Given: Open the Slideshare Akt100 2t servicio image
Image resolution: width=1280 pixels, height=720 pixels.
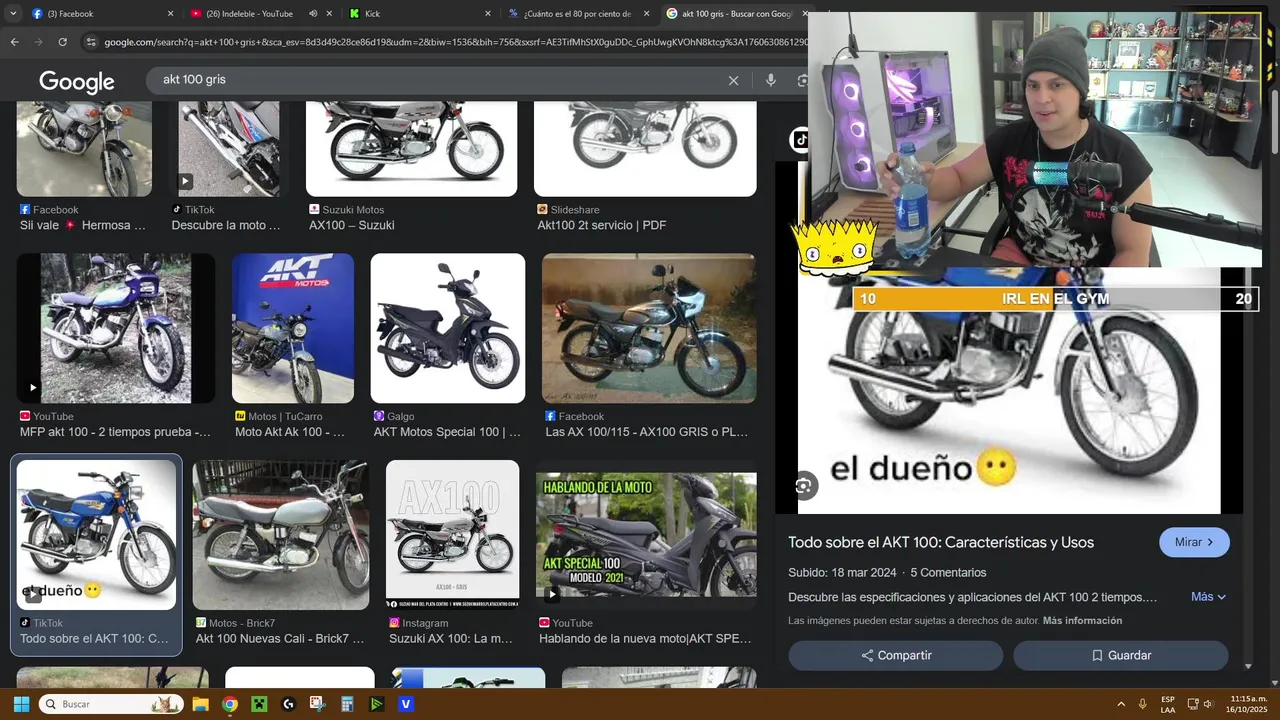Looking at the screenshot, I should [x=645, y=148].
